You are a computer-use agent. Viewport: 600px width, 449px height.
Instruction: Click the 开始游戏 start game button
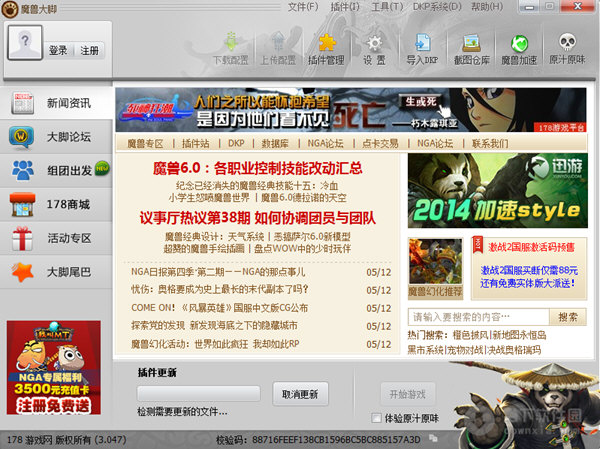click(408, 394)
